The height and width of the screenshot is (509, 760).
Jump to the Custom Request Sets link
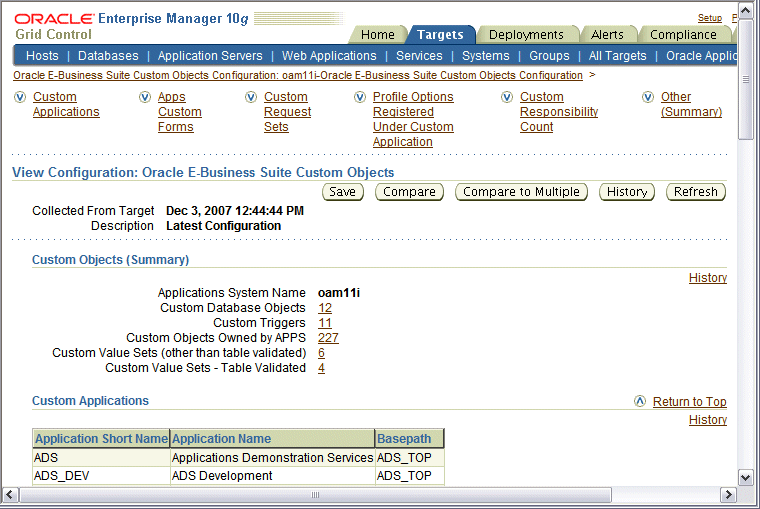pyautogui.click(x=287, y=112)
